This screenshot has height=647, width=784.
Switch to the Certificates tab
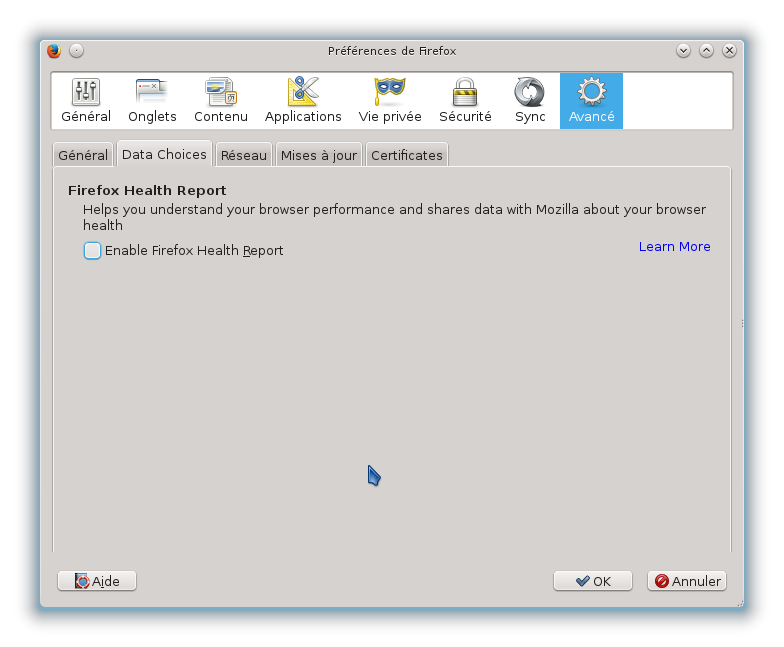(406, 155)
